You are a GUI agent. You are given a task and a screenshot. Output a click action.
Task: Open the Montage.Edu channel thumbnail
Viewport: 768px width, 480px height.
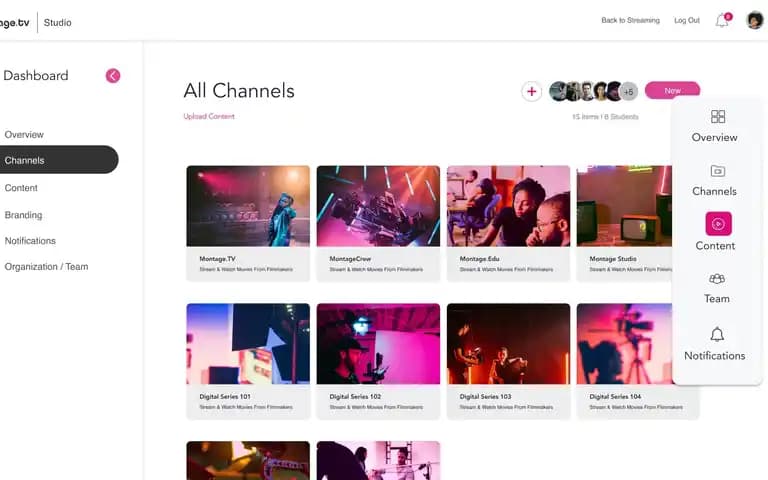[x=508, y=206]
